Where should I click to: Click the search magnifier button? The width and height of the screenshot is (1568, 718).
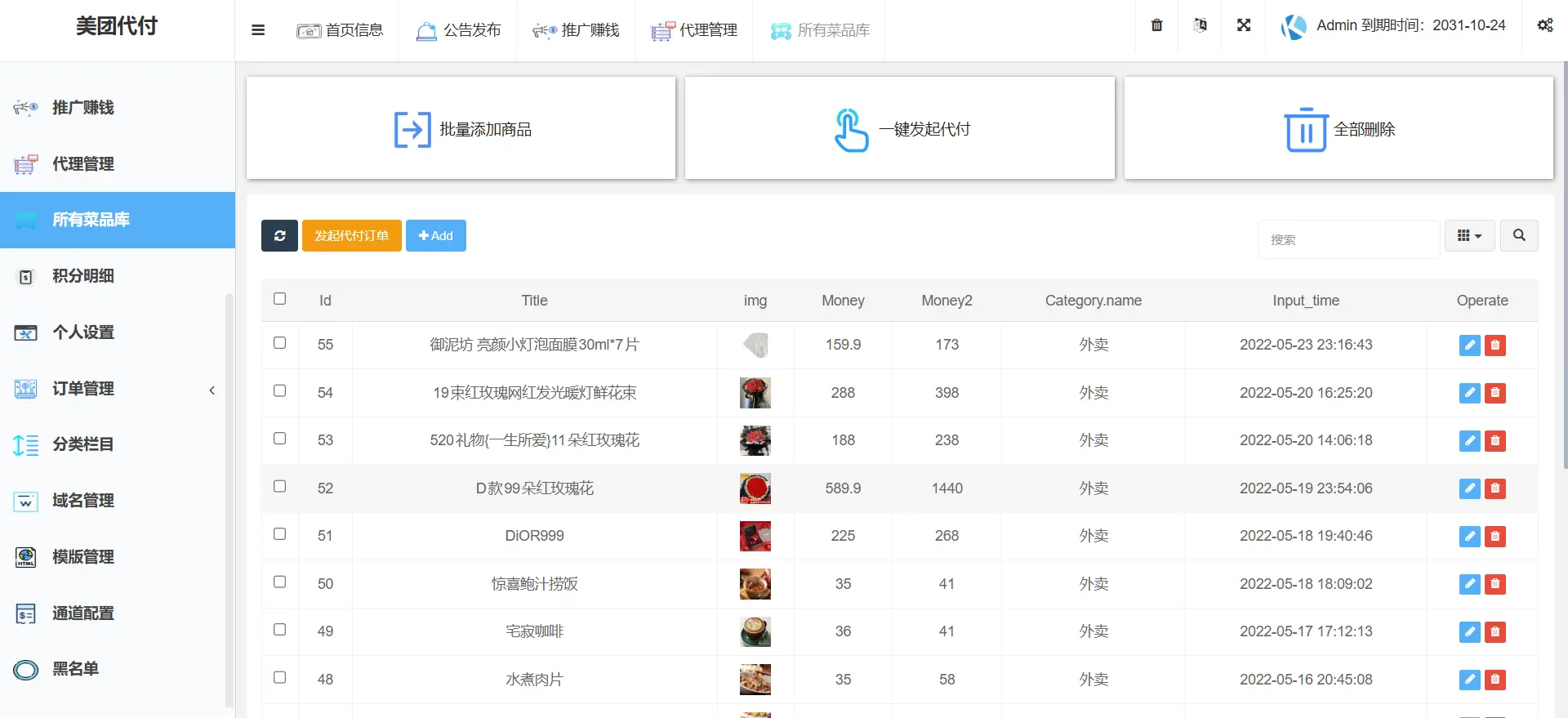pyautogui.click(x=1519, y=235)
